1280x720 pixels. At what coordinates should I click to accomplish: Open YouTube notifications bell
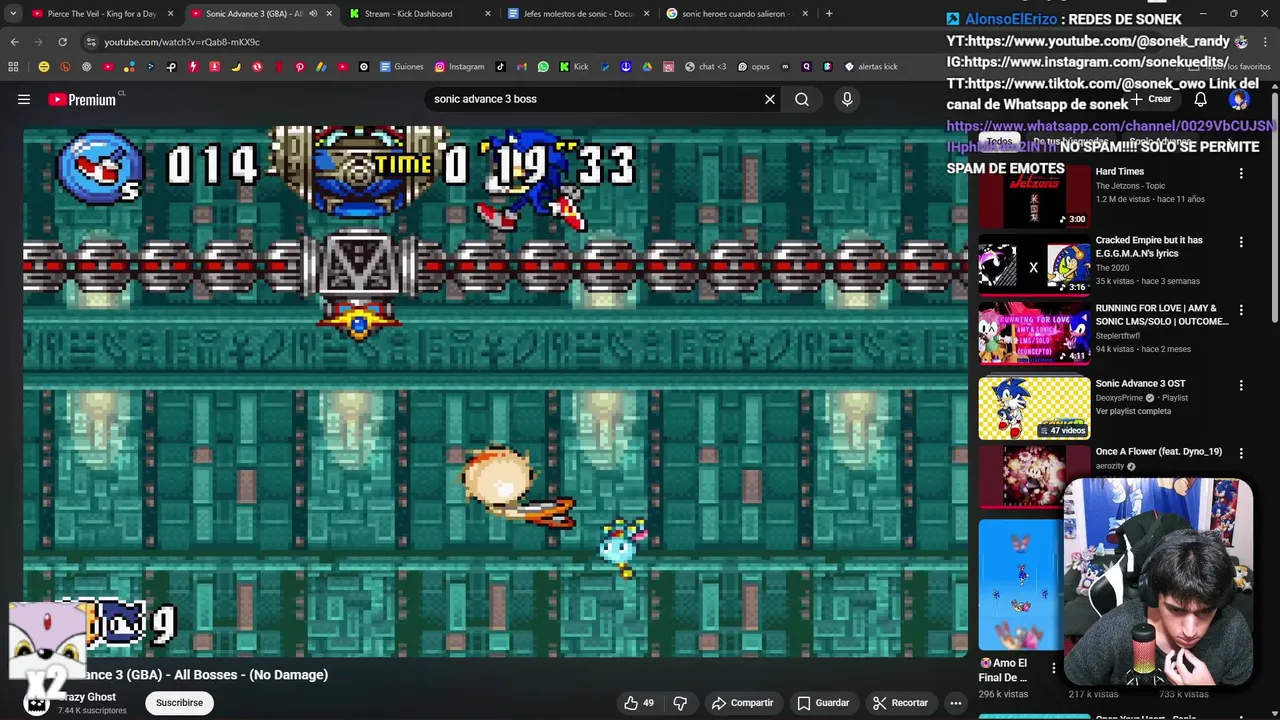[x=1201, y=99]
